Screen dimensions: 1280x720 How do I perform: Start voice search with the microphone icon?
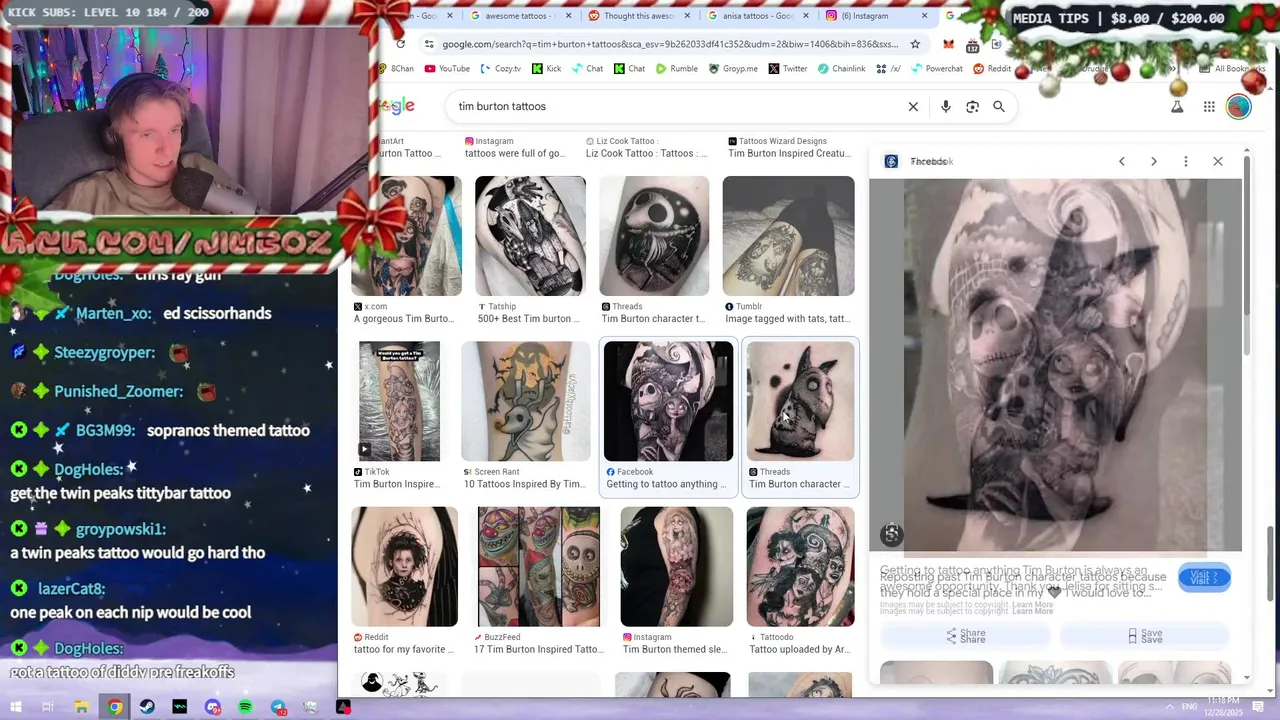[945, 106]
